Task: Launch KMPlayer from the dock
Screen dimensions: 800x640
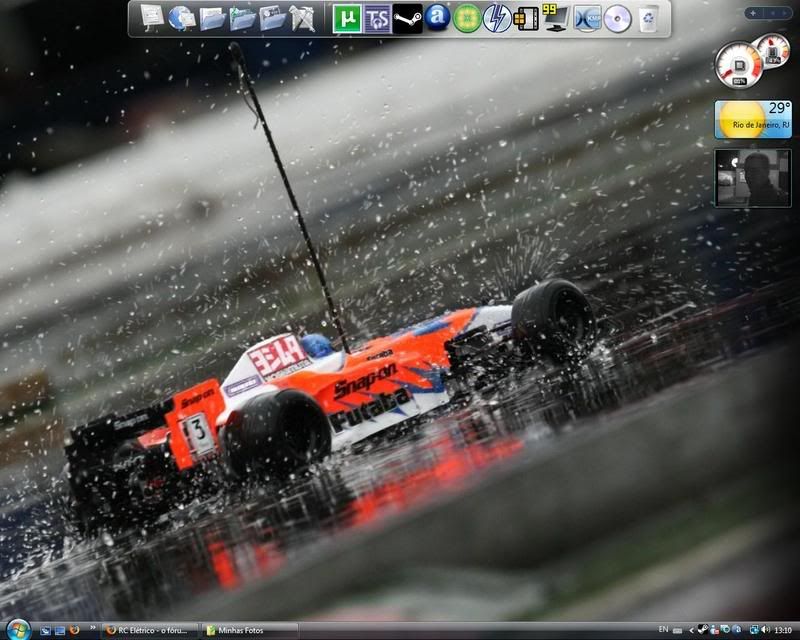Action: 587,18
